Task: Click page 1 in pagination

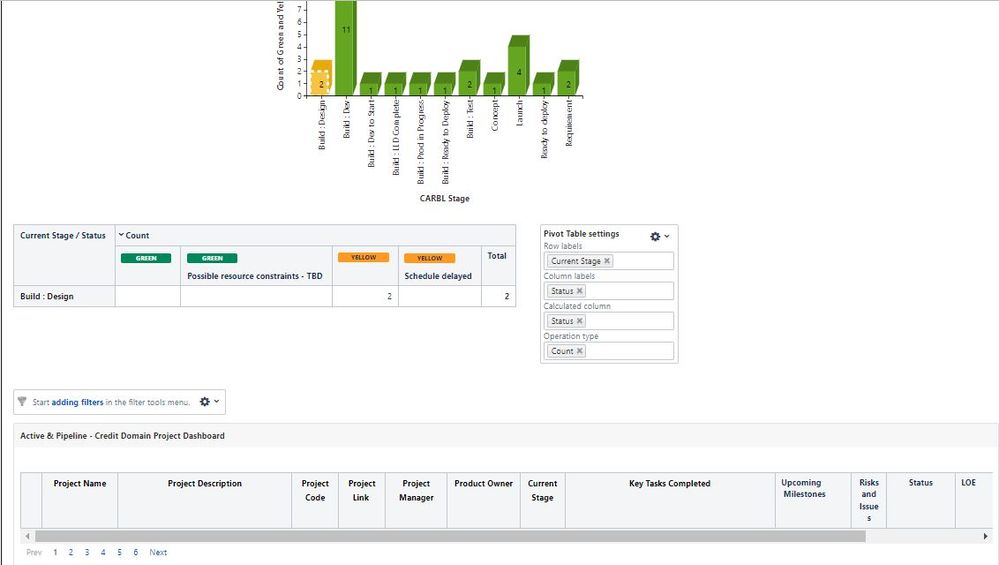Action: pos(55,552)
